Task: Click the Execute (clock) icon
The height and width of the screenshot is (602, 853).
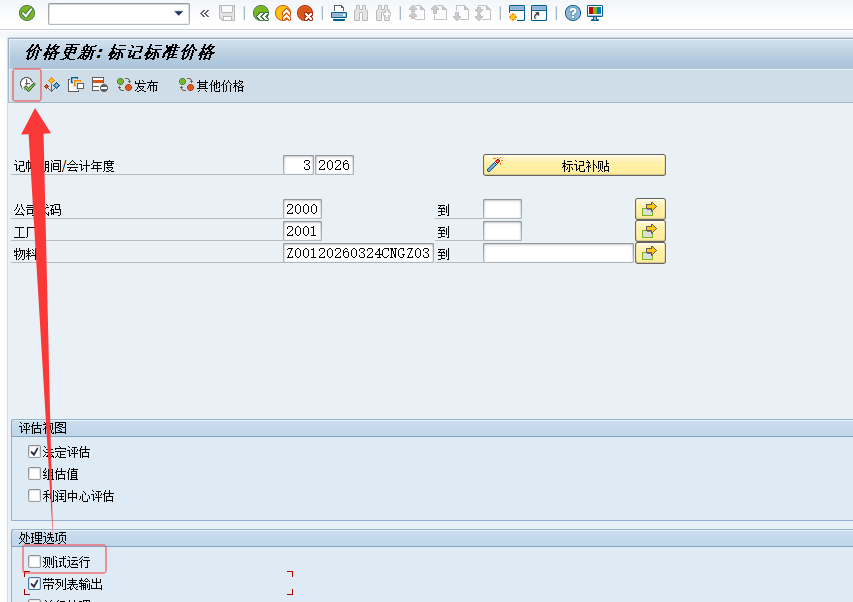Action: tap(27, 85)
